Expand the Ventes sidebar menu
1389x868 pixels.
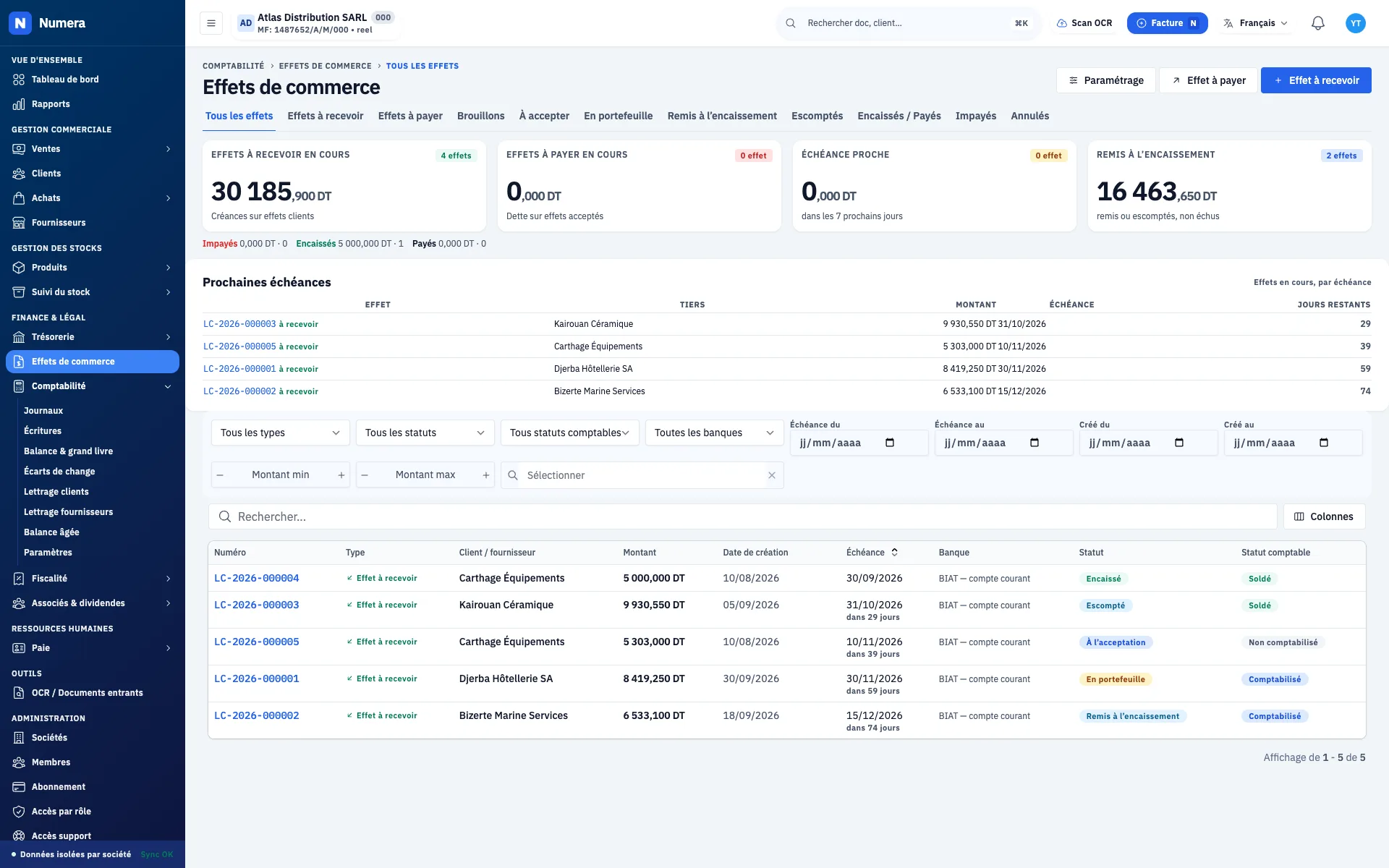coord(93,149)
